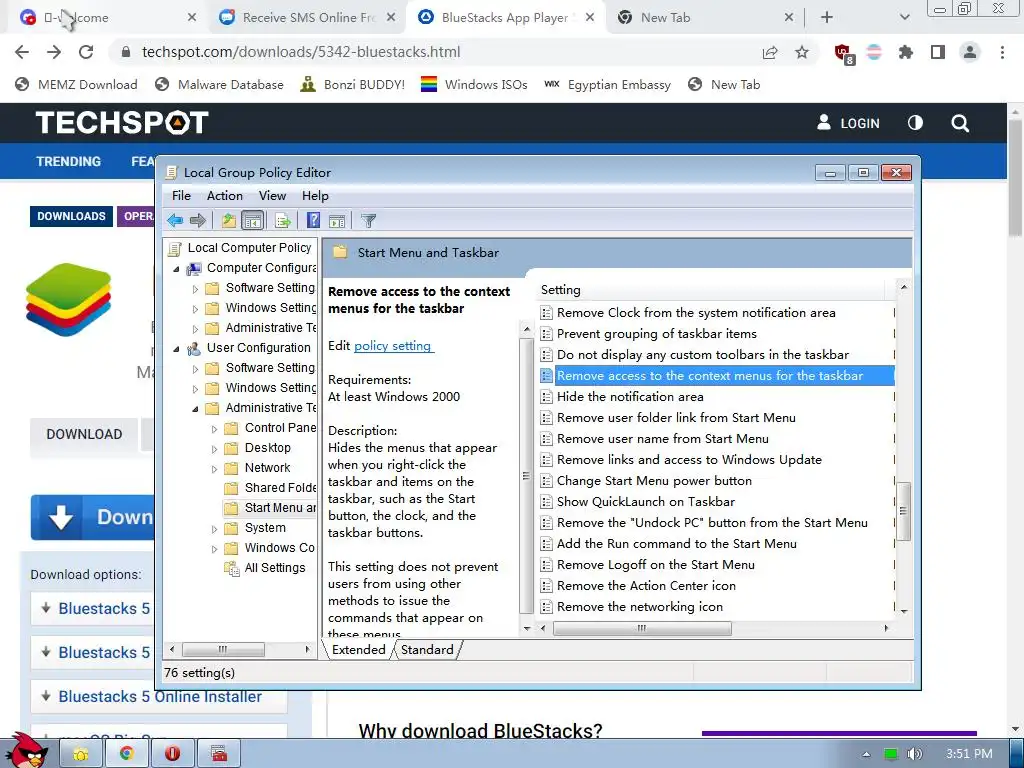Click the taskbar clock showing 3:51 PM
The height and width of the screenshot is (768, 1024).
coord(969,754)
